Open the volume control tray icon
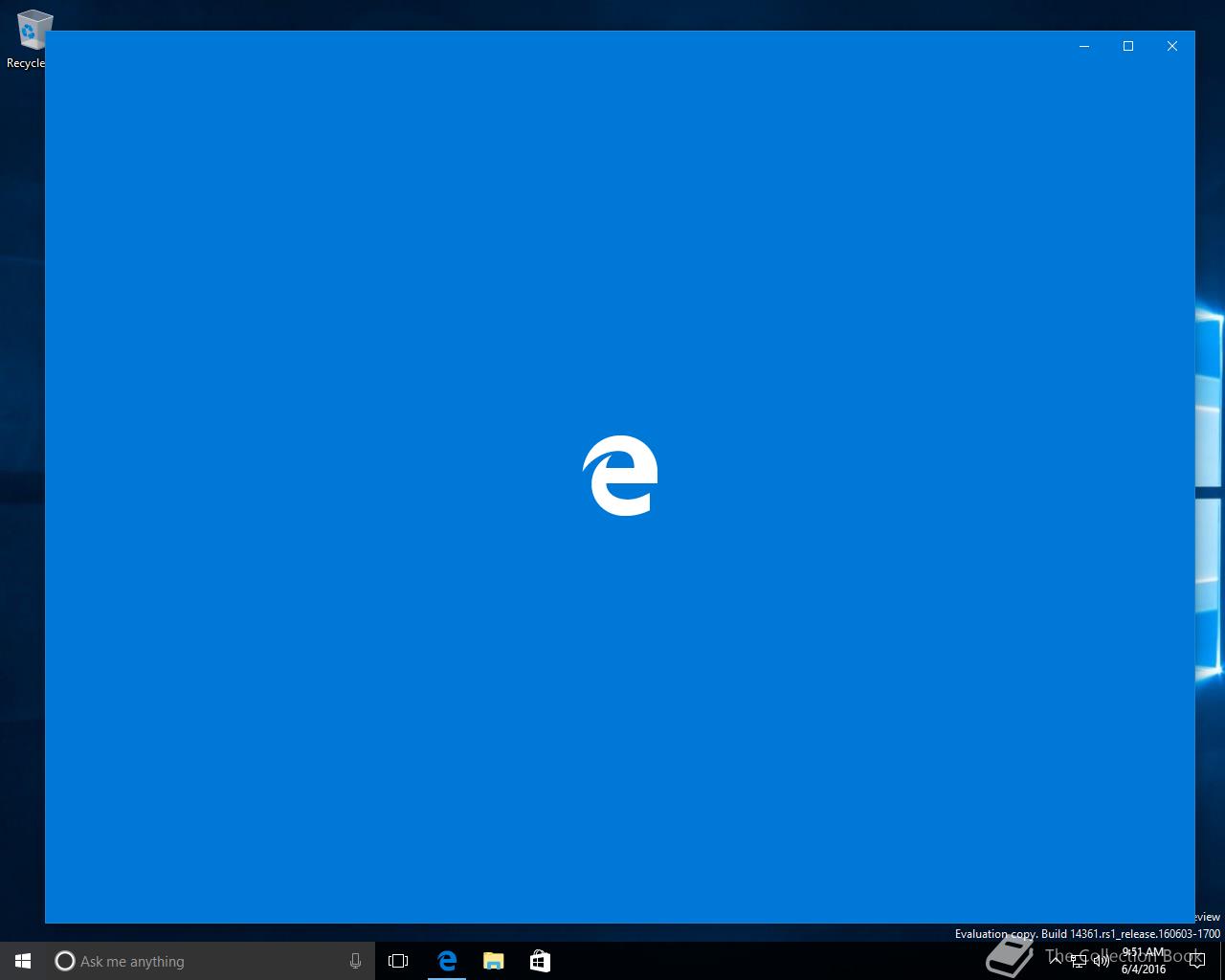1225x980 pixels. [x=1102, y=961]
